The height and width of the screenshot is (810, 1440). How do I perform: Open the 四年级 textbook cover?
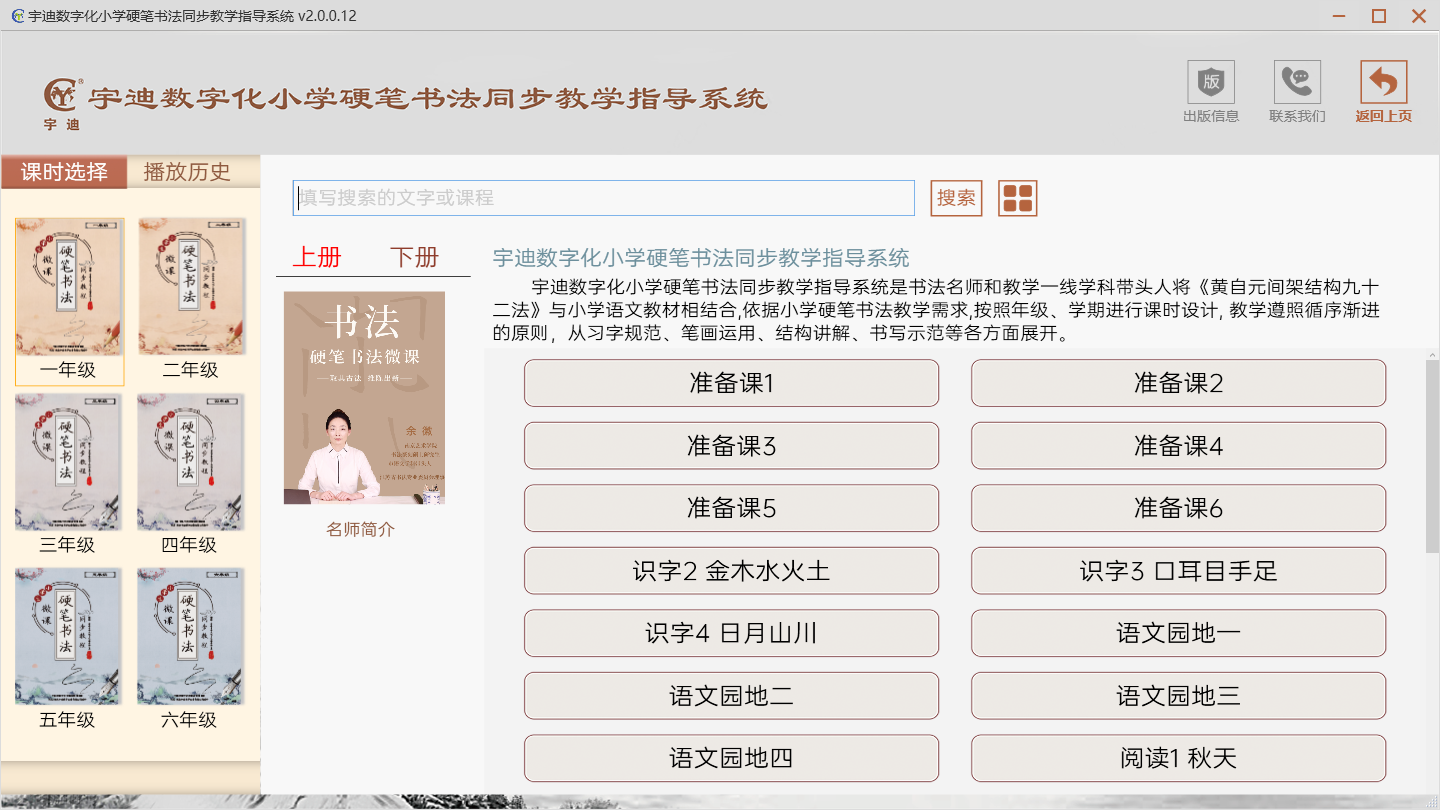pyautogui.click(x=191, y=462)
